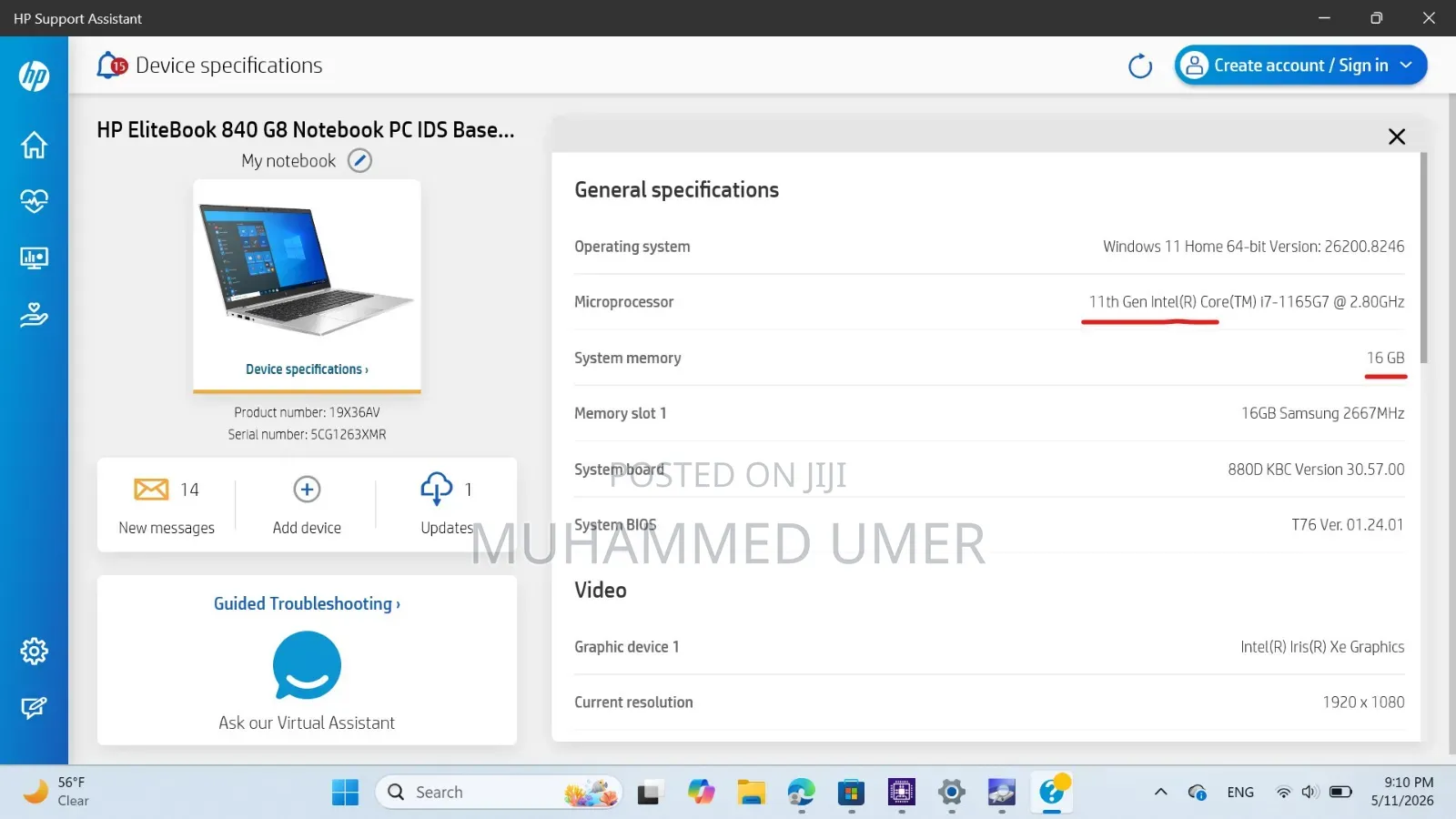Screen dimensions: 1456x819
Task: Click the Video section heading
Action: (601, 591)
